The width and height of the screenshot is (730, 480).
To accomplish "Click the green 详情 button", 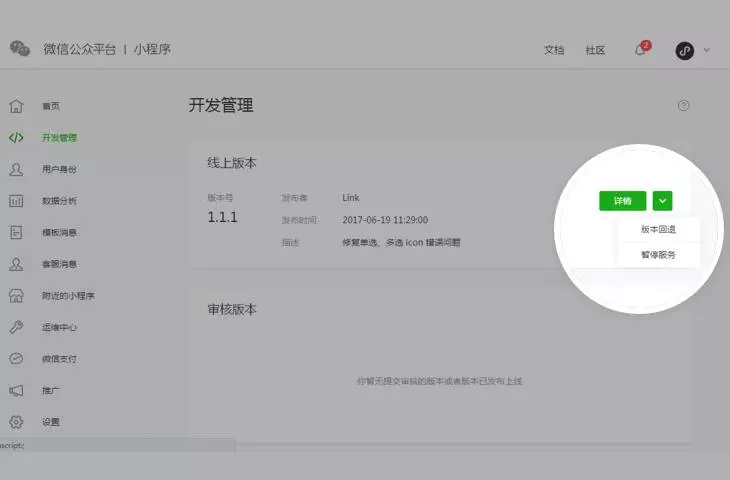I will [x=622, y=201].
